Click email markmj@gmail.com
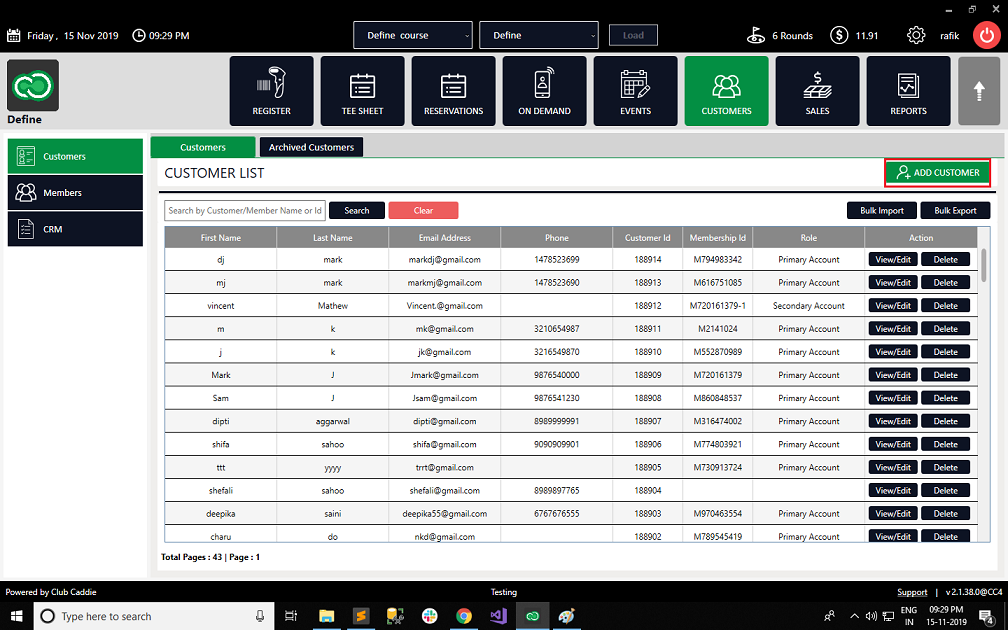Image resolution: width=1008 pixels, height=630 pixels. (x=445, y=283)
